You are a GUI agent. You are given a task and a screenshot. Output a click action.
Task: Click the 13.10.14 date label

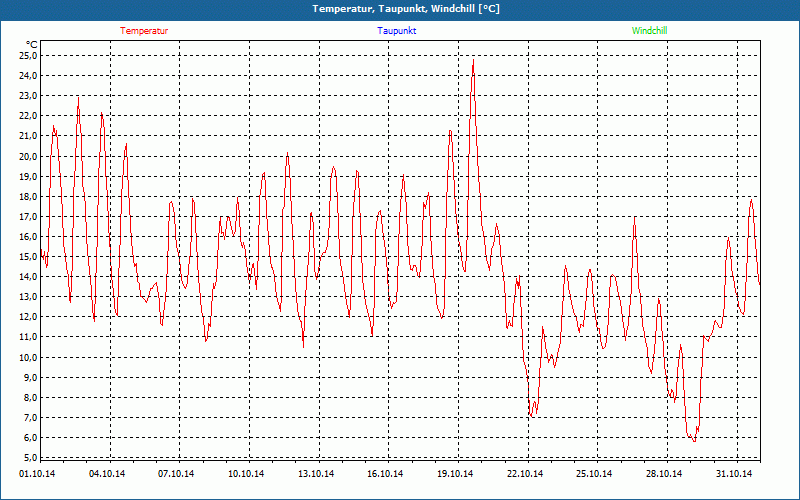(316, 474)
